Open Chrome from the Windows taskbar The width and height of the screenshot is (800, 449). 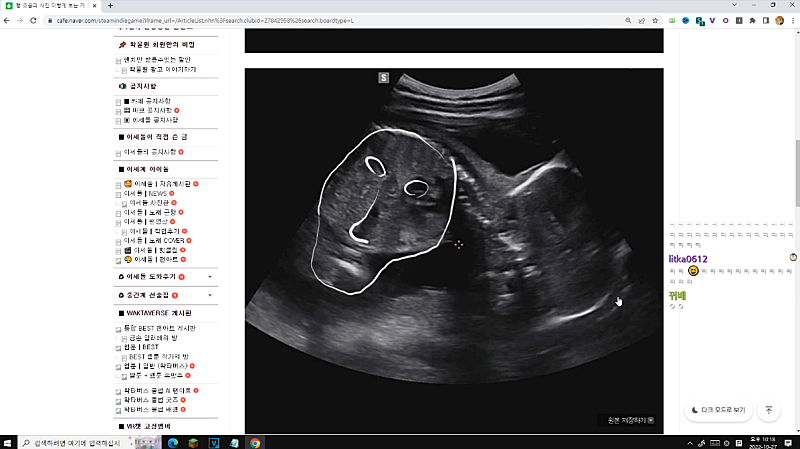(255, 442)
